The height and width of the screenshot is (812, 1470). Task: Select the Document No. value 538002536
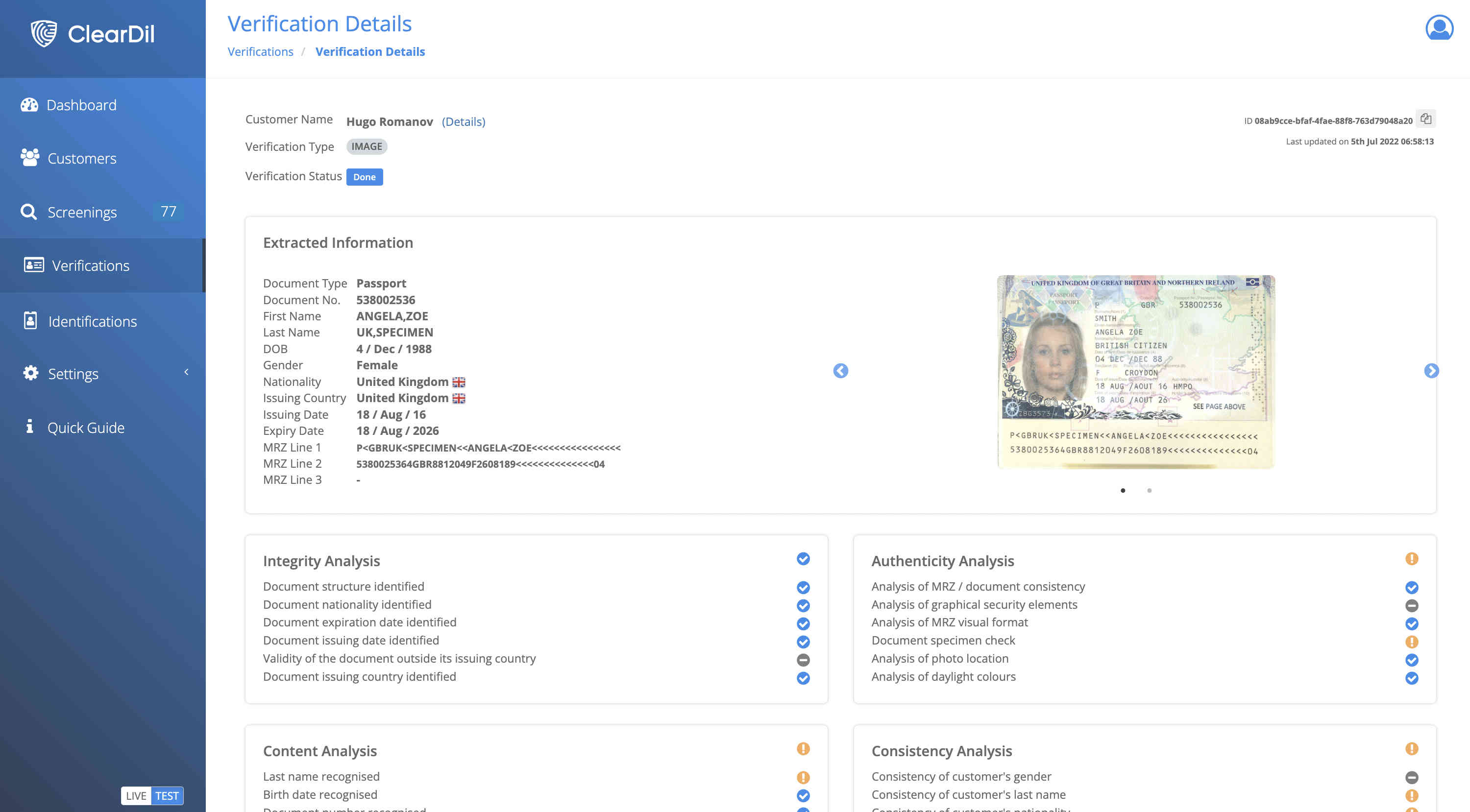point(385,300)
